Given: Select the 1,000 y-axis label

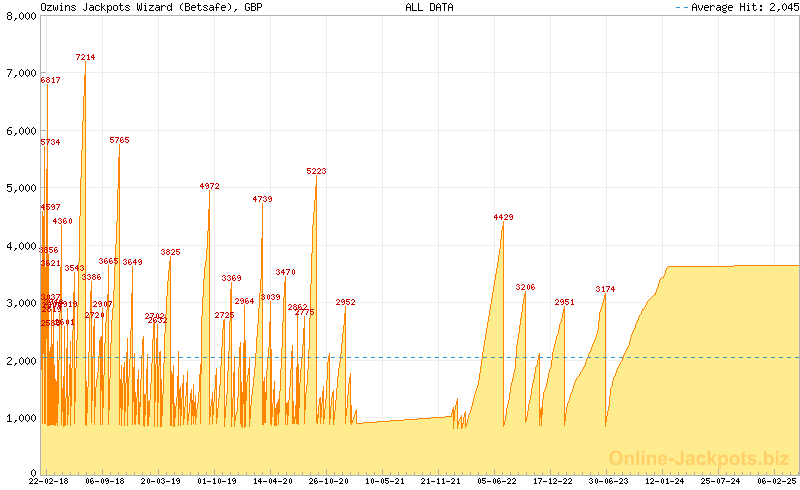Looking at the screenshot, I should [18, 418].
